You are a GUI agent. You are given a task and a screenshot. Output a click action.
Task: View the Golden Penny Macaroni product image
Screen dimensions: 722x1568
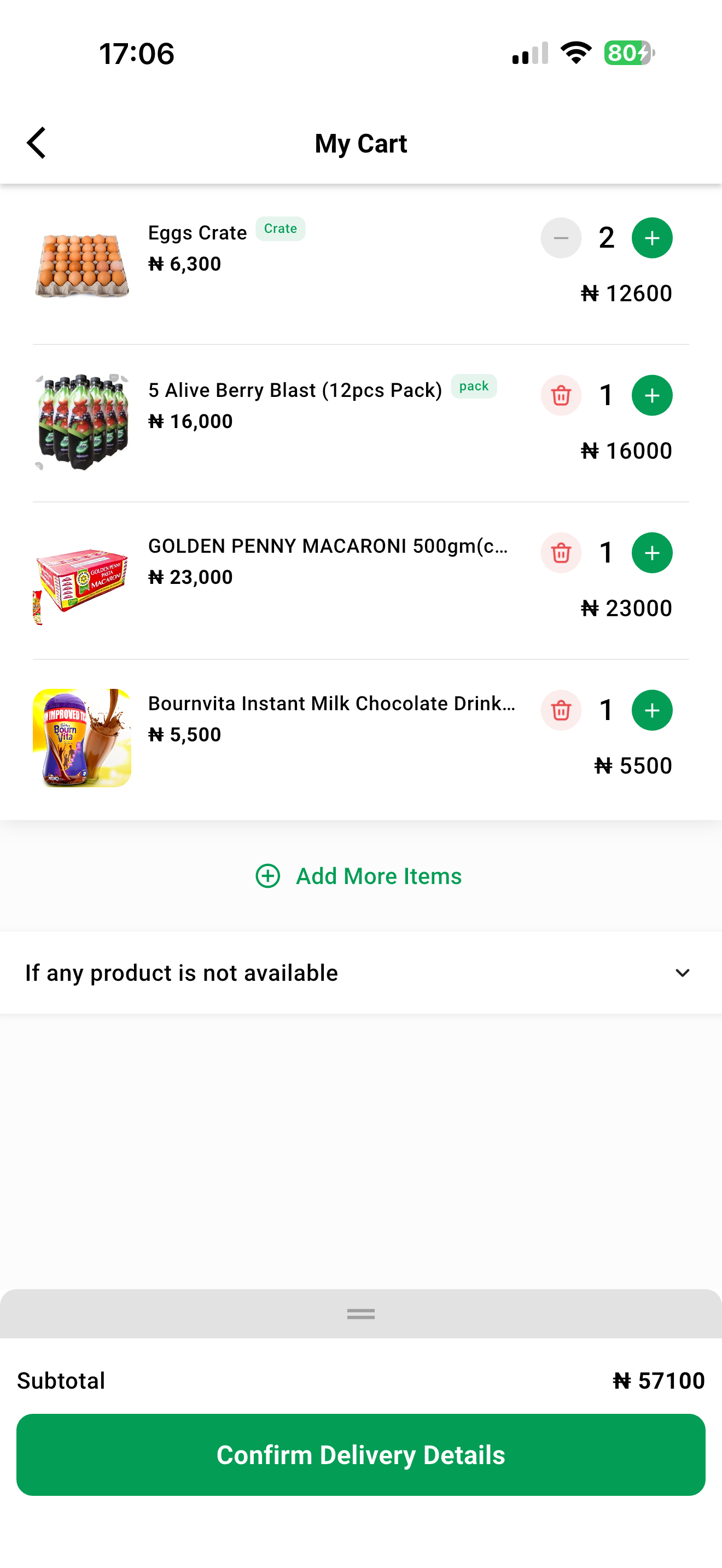click(81, 582)
